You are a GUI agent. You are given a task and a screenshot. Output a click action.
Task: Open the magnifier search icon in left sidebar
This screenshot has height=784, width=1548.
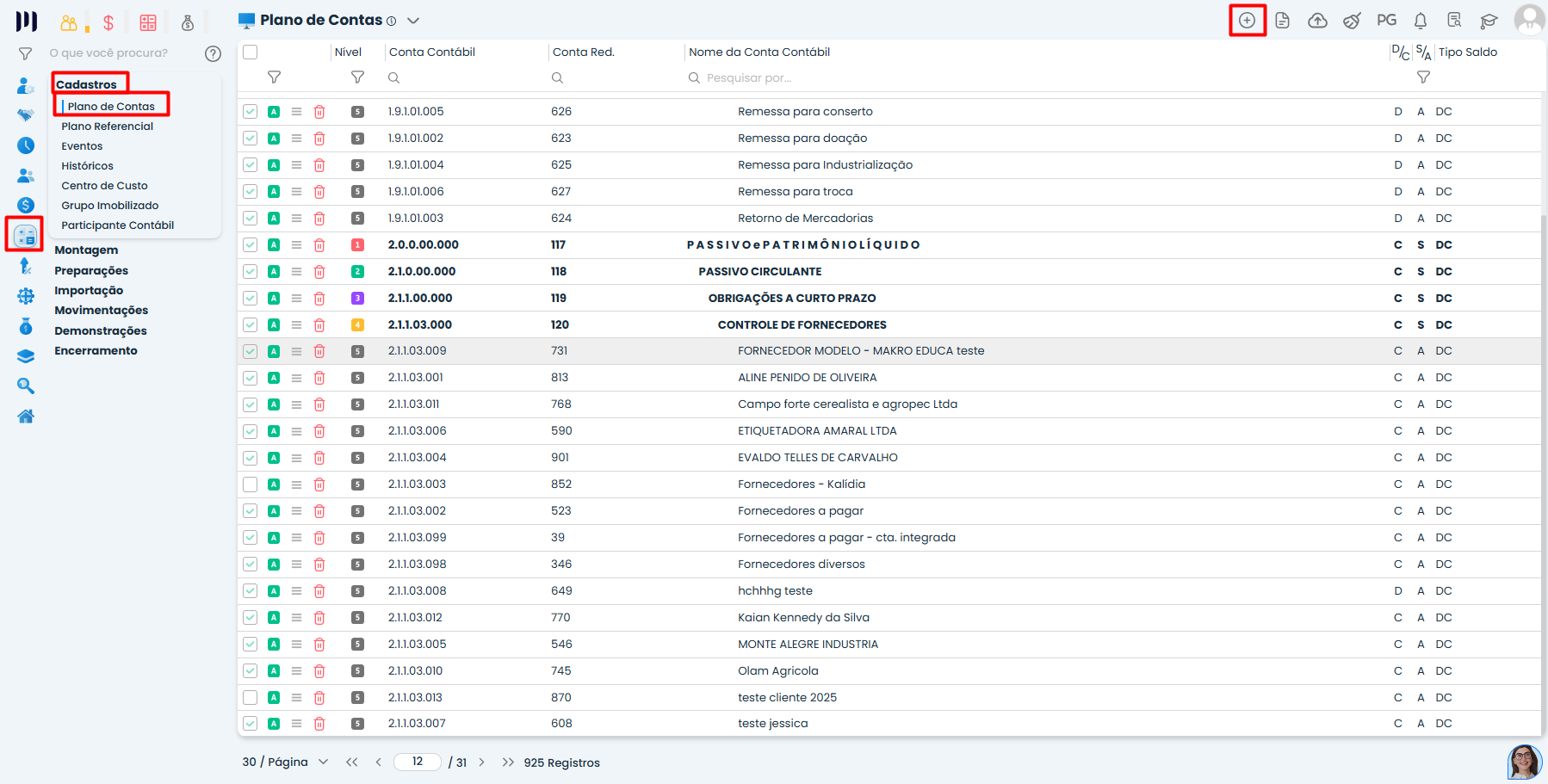(x=26, y=386)
